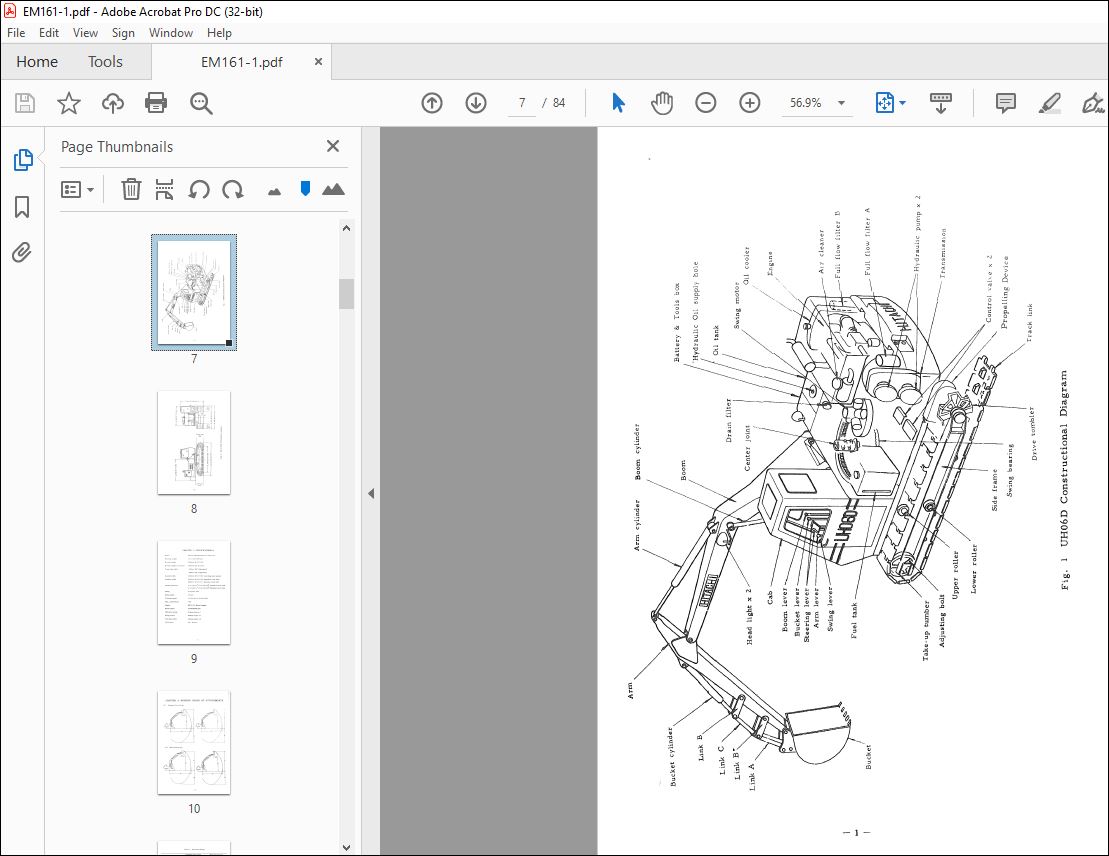This screenshot has width=1109, height=856.
Task: Select page 8 thumbnail
Action: tap(194, 443)
